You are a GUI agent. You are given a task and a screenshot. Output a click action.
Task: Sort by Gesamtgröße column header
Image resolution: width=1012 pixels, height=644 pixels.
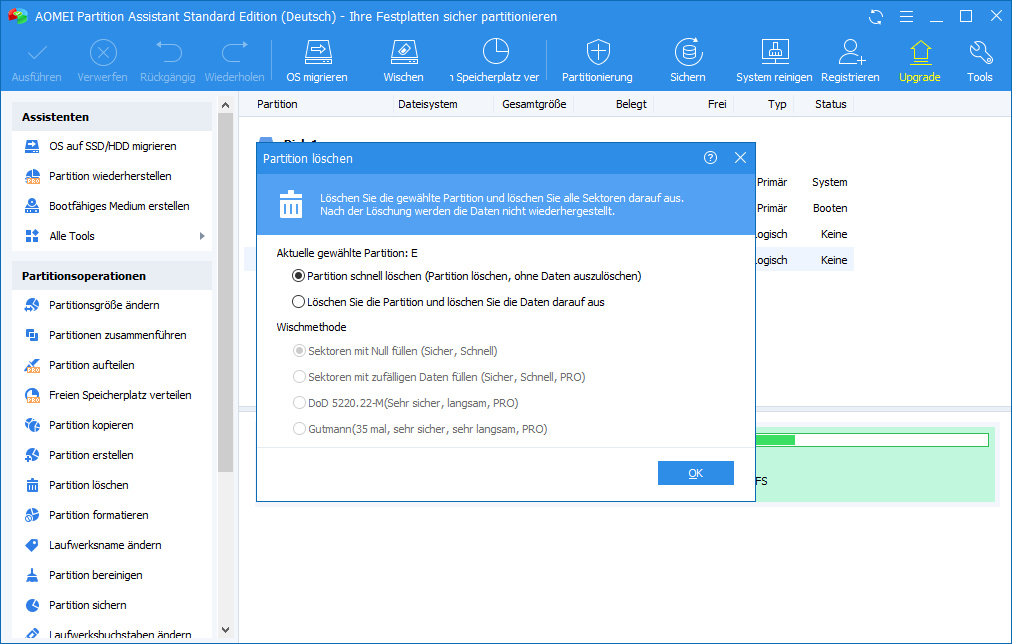click(534, 105)
